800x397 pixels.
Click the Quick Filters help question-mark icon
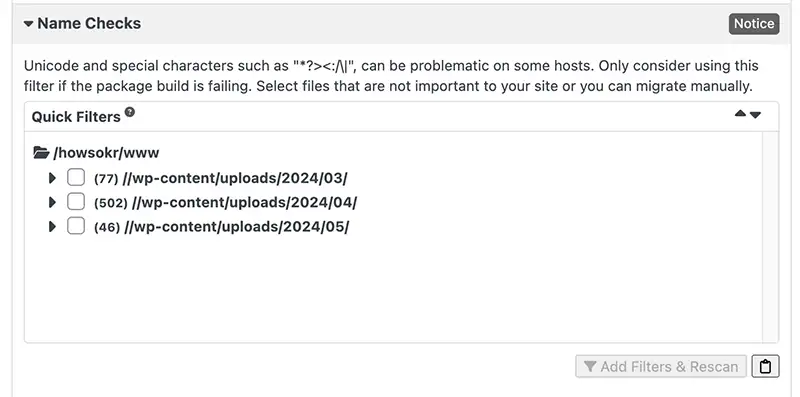click(130, 112)
